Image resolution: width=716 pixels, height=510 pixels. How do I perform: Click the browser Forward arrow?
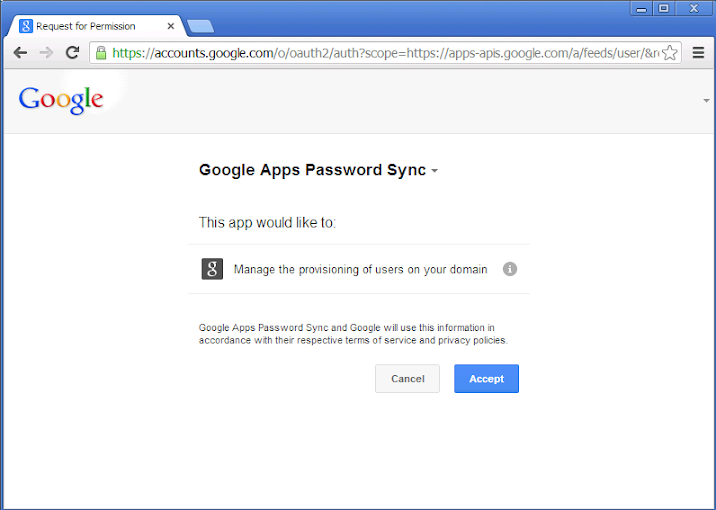(46, 53)
